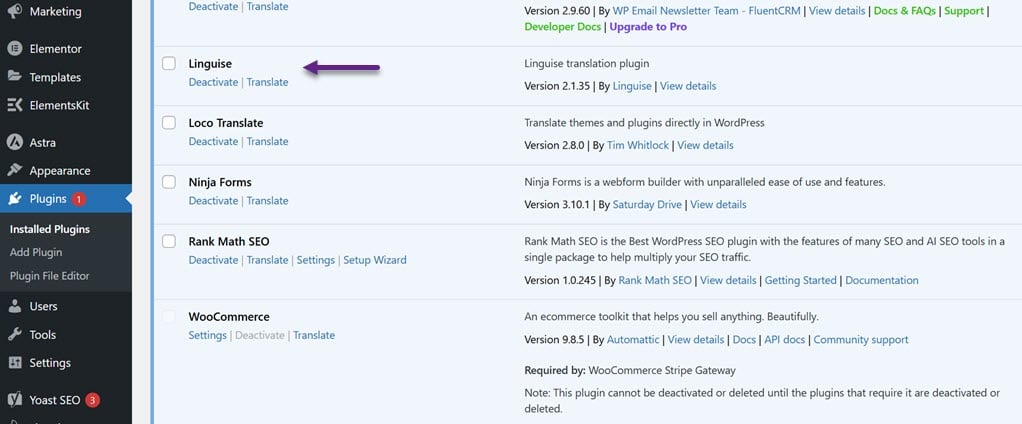Click FluentCRM Upgrade to Pro link
Screen dimensions: 1022x424
[648, 27]
